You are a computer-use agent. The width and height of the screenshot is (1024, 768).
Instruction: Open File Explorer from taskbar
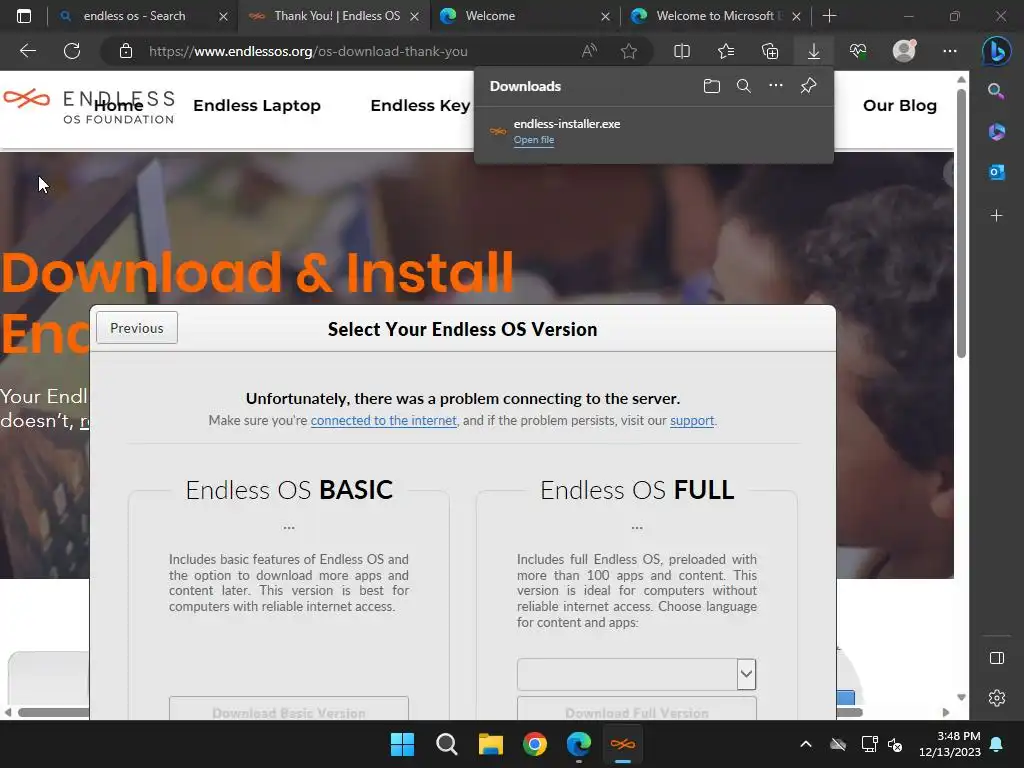(490, 744)
